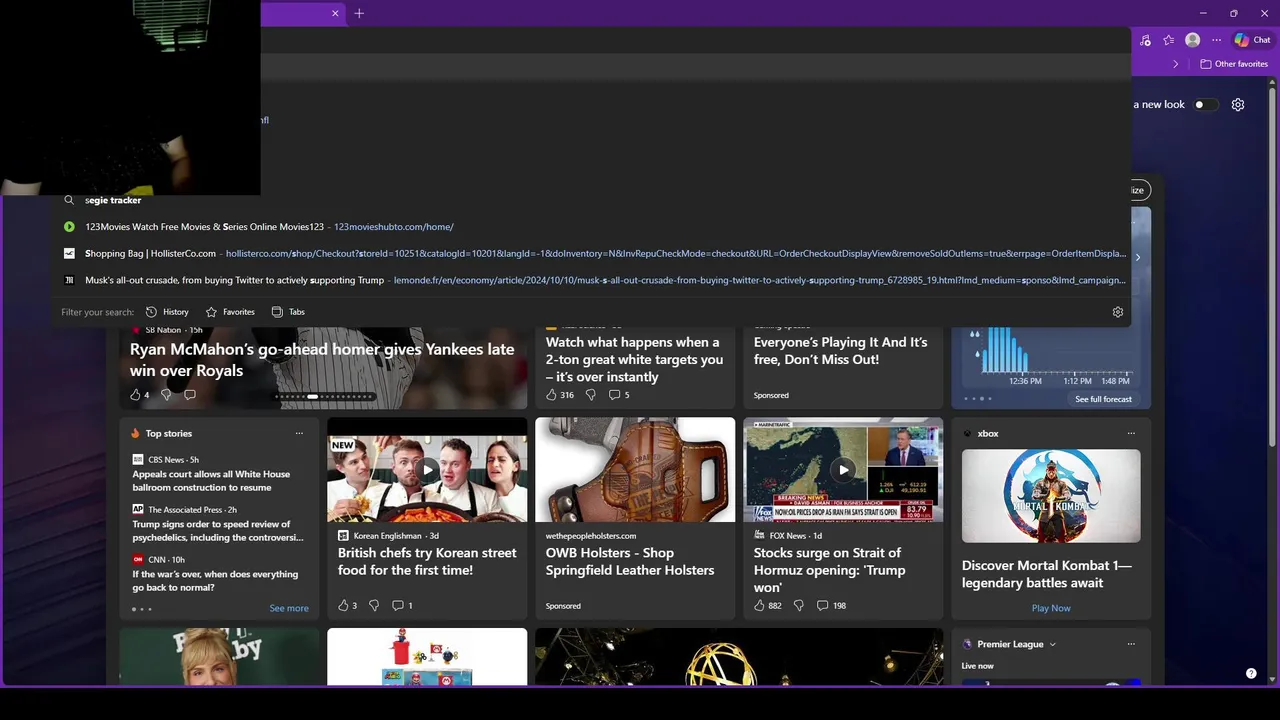Open comments on Stocks surge story (198)
Screen dimensions: 1280x720
pyautogui.click(x=831, y=606)
